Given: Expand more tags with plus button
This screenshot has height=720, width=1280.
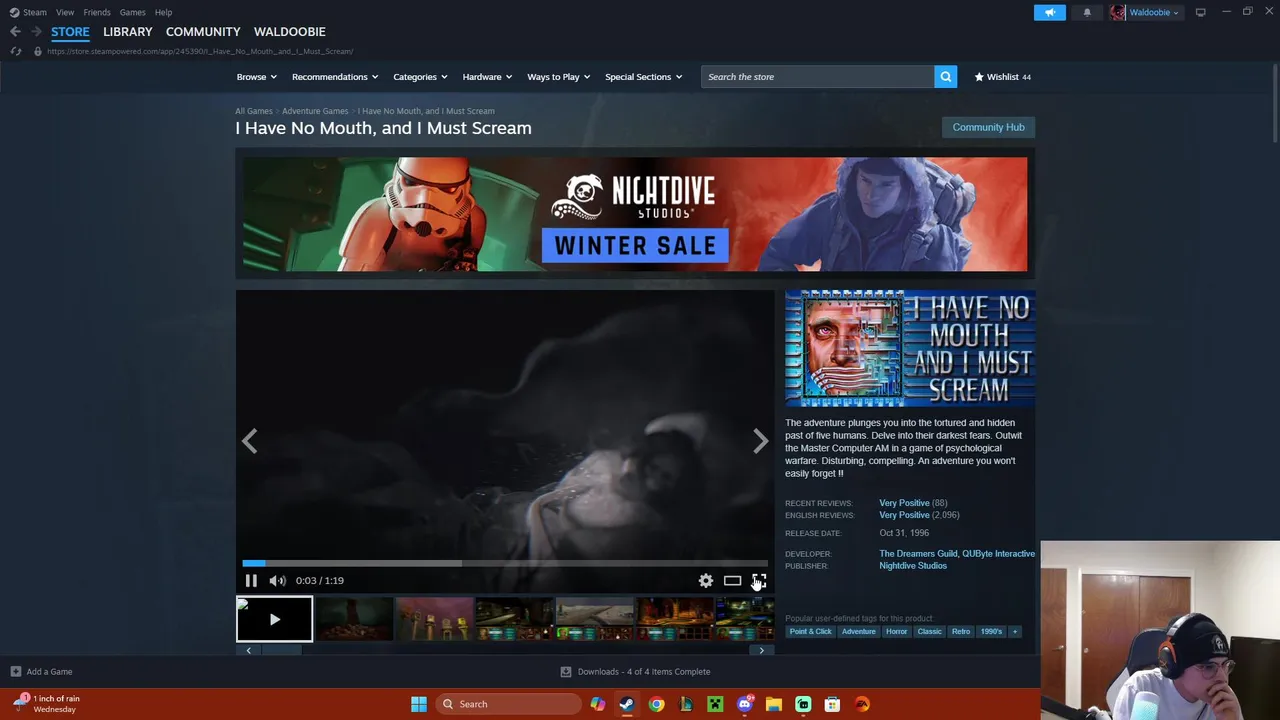Looking at the screenshot, I should tap(1014, 631).
